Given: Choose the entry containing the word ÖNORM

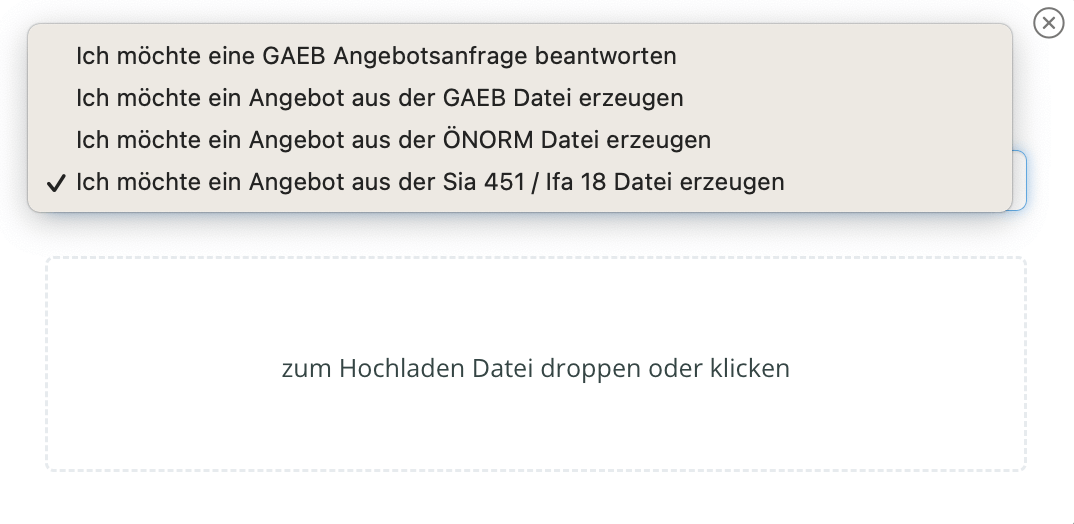Looking at the screenshot, I should [x=520, y=140].
